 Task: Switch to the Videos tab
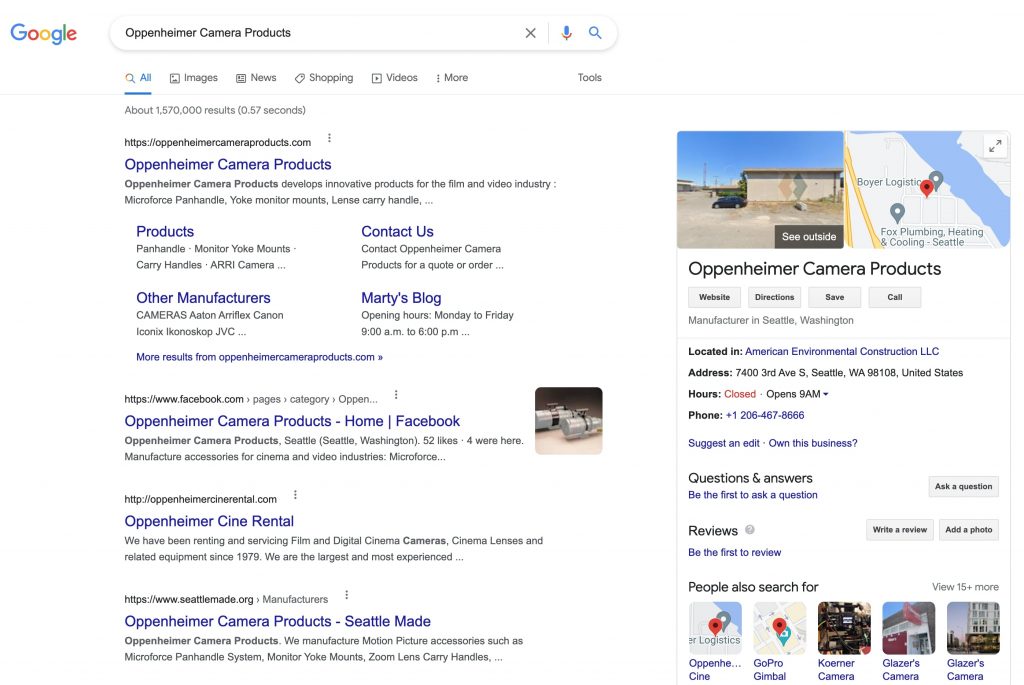[394, 78]
